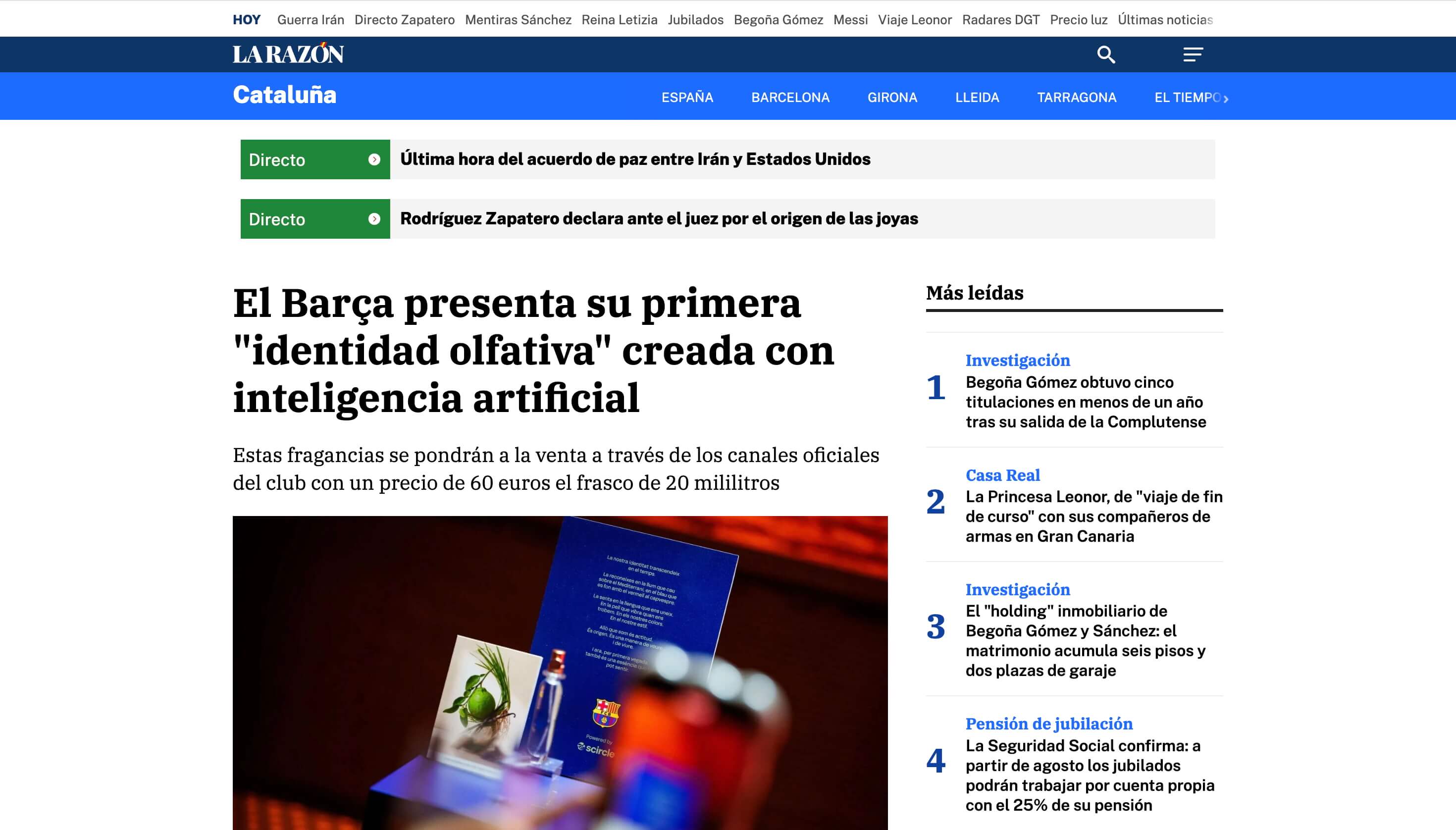Click ranking number 2 in Más leídas
1456x830 pixels.
tap(936, 502)
